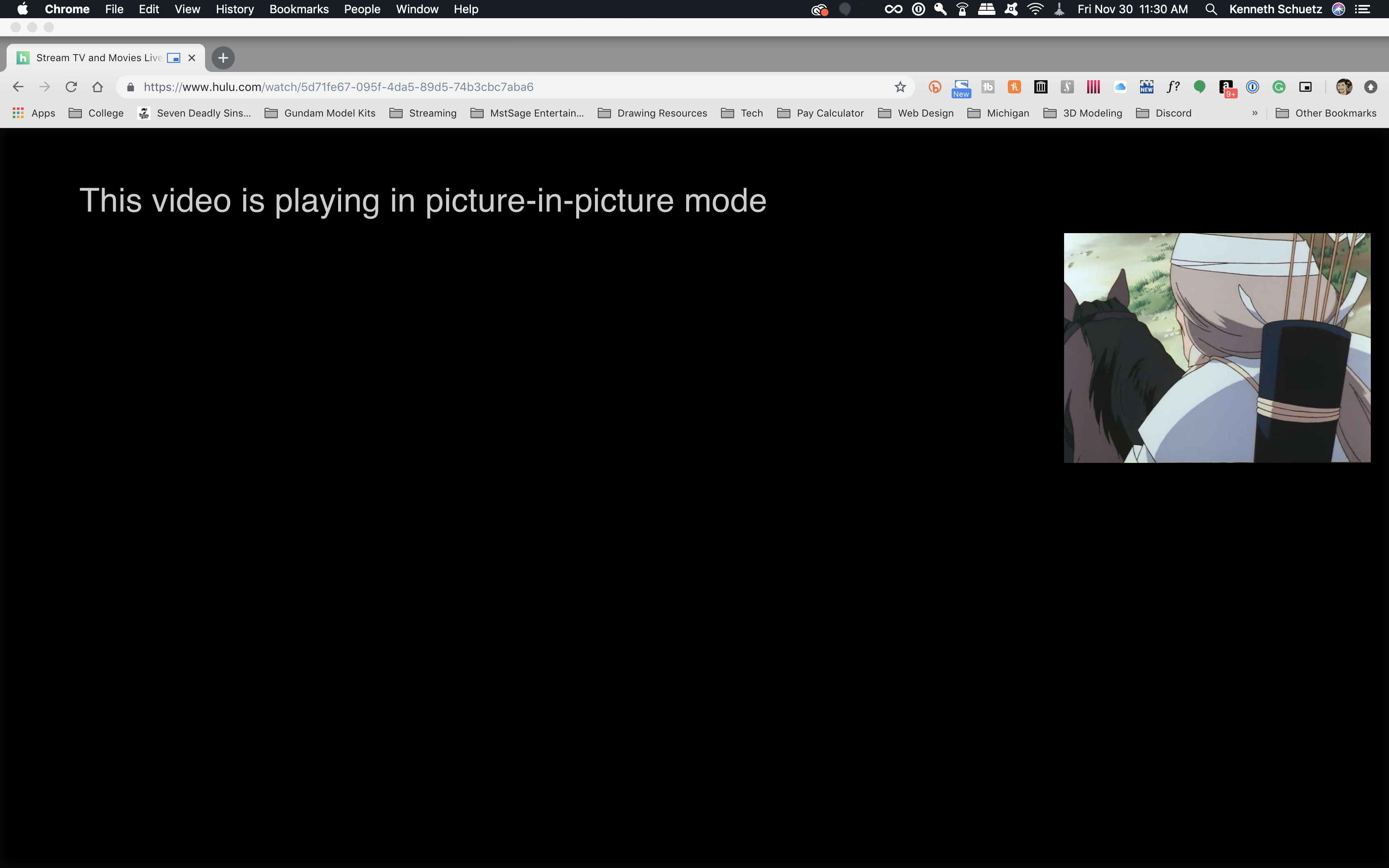
Task: Click the green Hangouts extension icon
Action: point(1200,87)
